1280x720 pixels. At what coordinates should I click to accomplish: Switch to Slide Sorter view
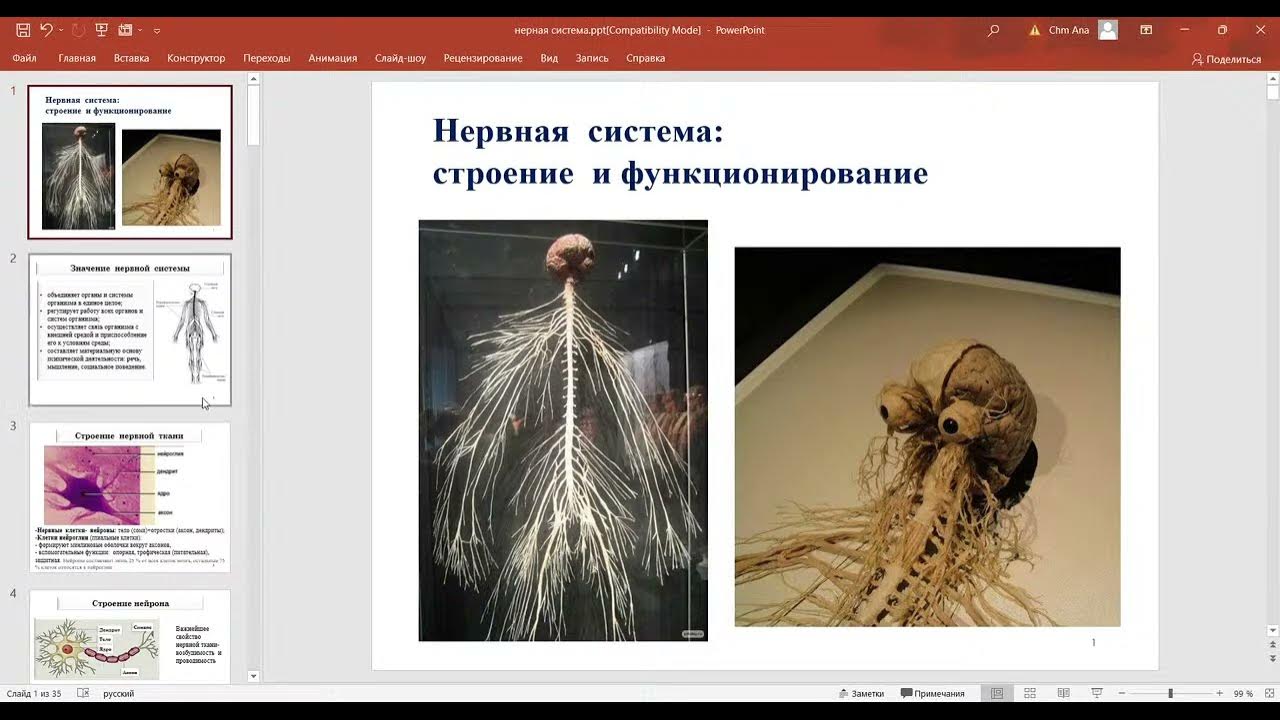click(1030, 693)
